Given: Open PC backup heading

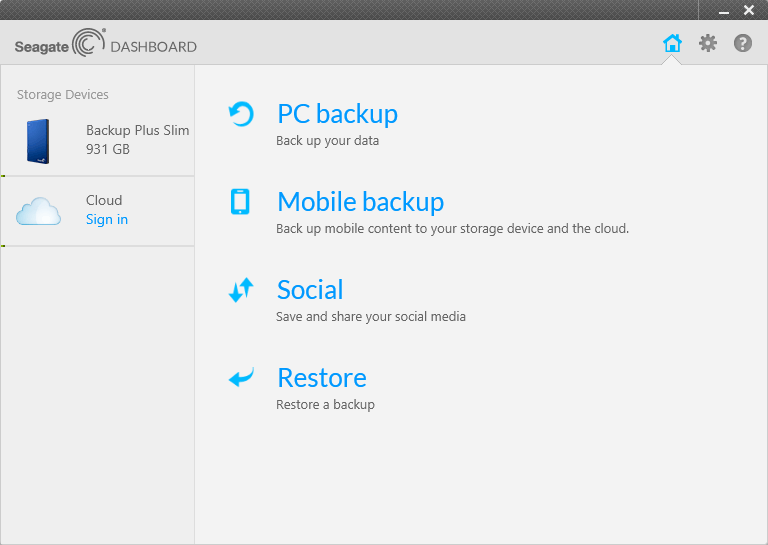Looking at the screenshot, I should pyautogui.click(x=337, y=114).
